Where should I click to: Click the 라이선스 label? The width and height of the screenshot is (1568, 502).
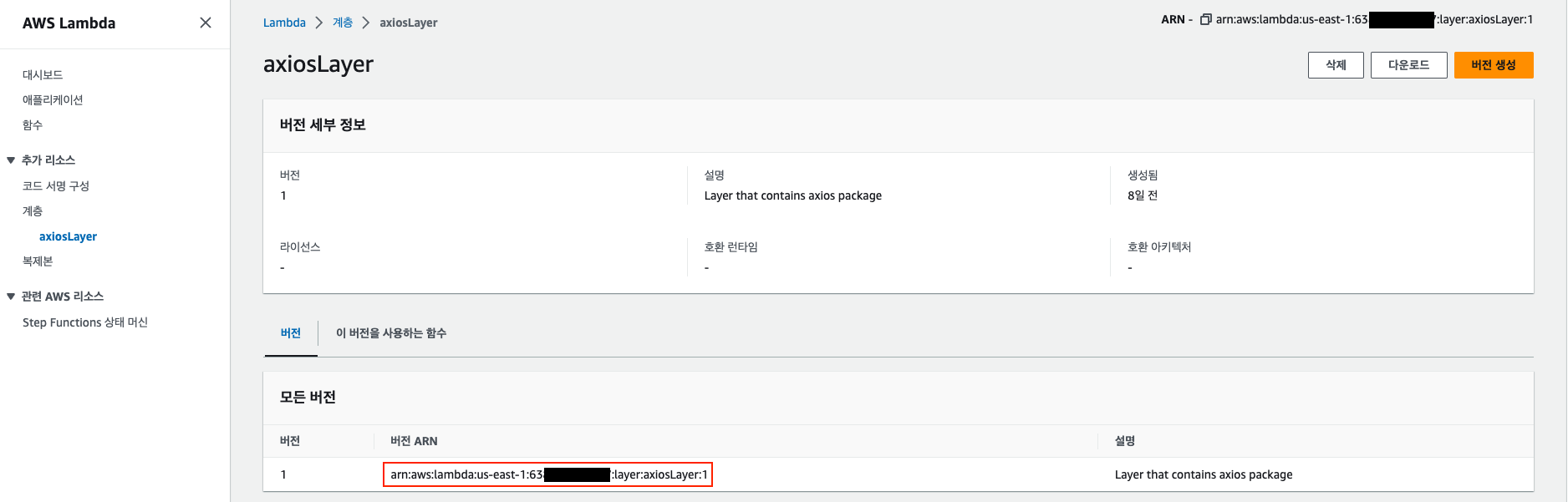tap(300, 247)
